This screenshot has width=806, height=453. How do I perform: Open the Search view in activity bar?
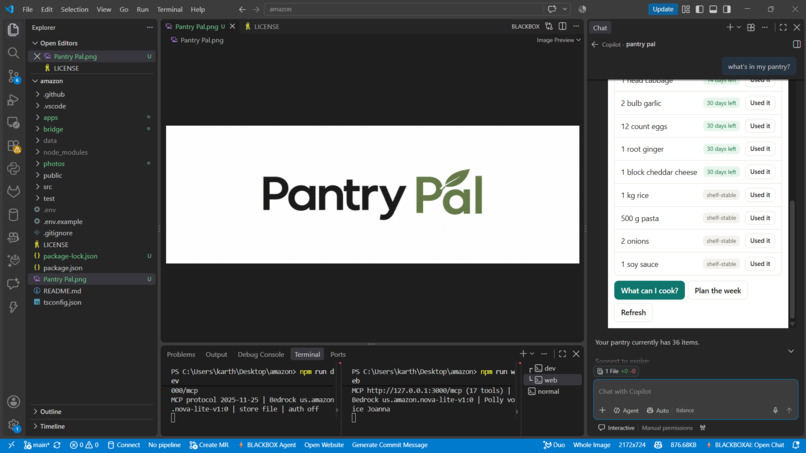coord(13,53)
